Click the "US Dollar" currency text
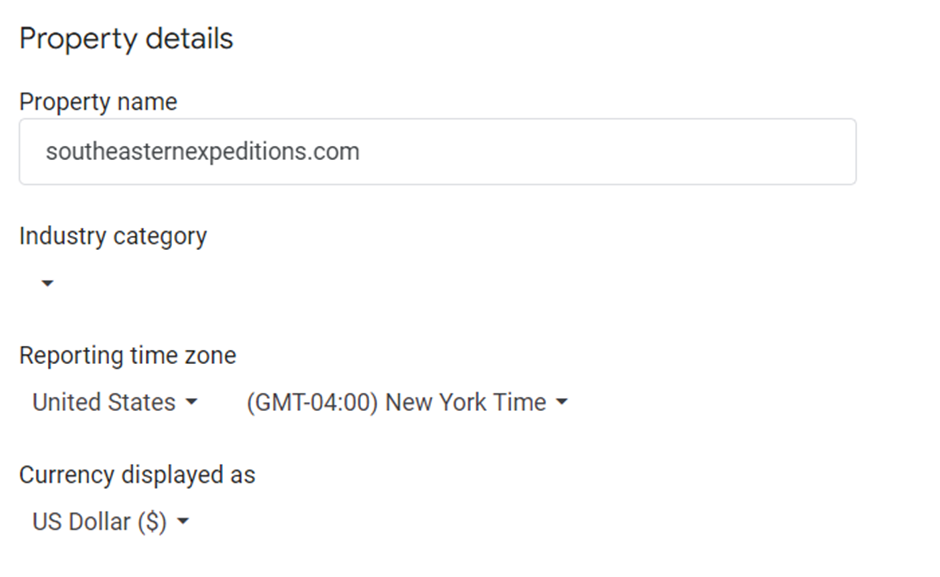This screenshot has width=940, height=577. pos(81,522)
